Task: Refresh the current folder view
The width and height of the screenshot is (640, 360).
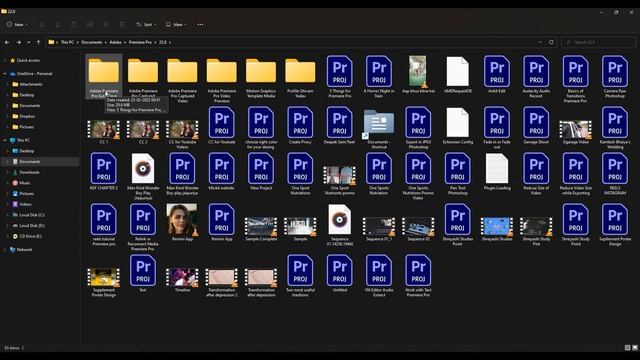Action: 551,42
